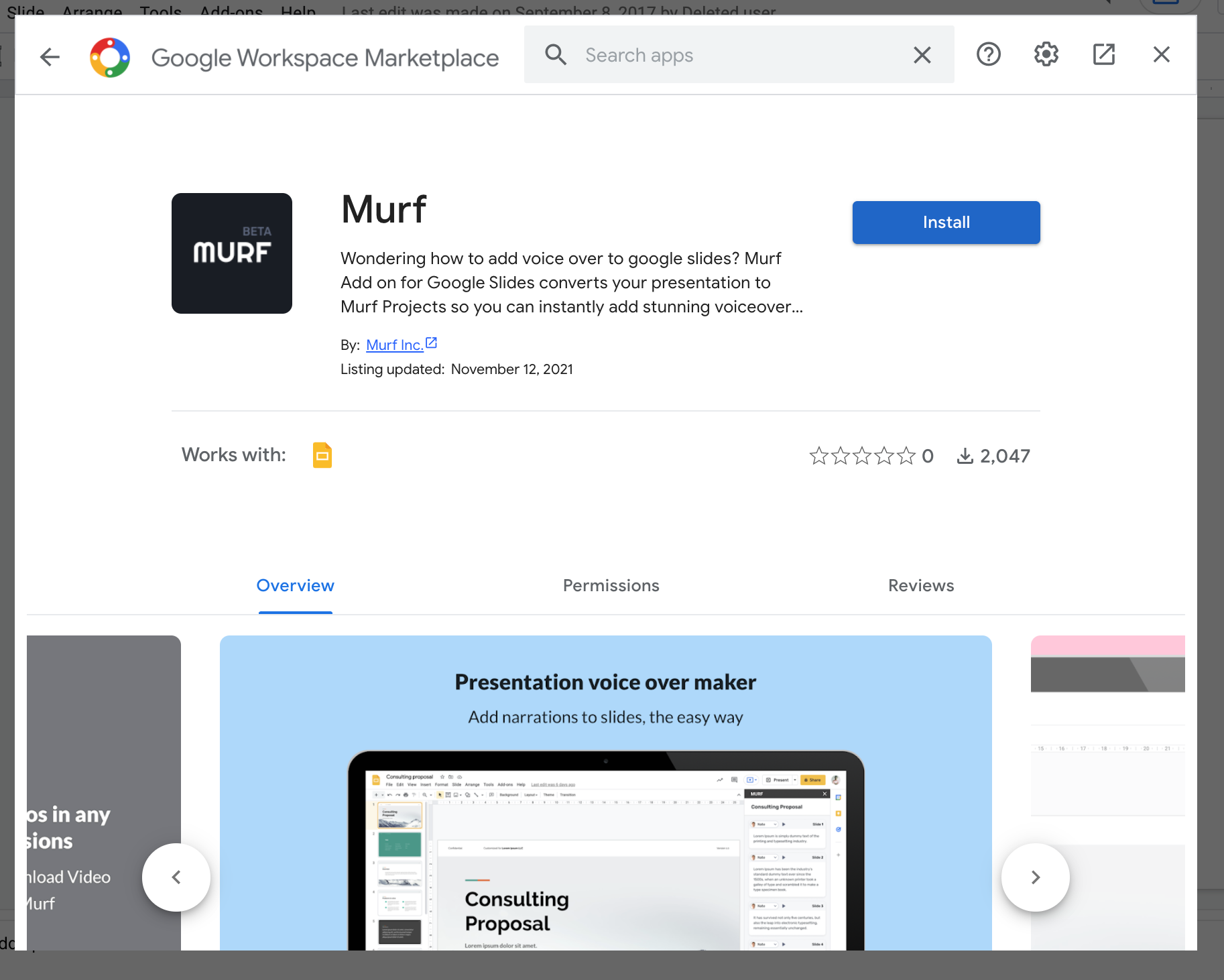Go back with the left arrow icon
Image resolution: width=1224 pixels, height=980 pixels.
tap(50, 57)
